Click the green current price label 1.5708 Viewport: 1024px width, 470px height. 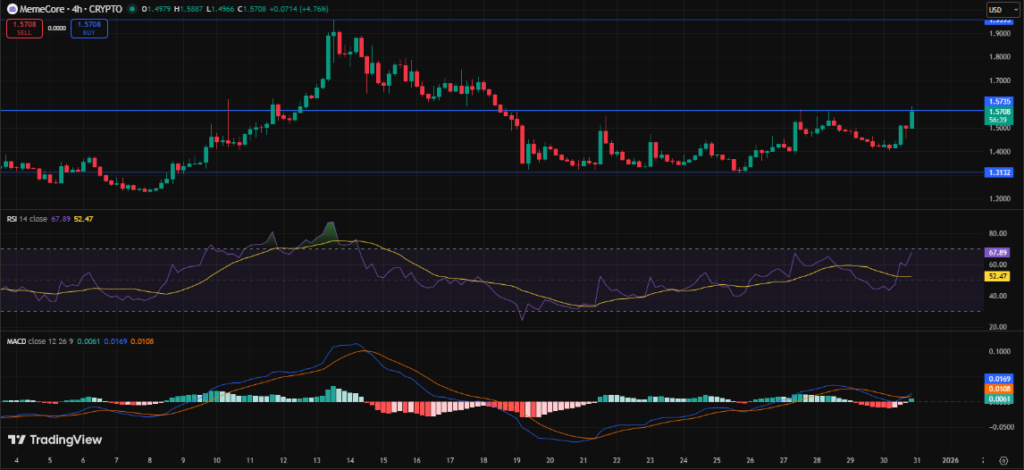[999, 112]
